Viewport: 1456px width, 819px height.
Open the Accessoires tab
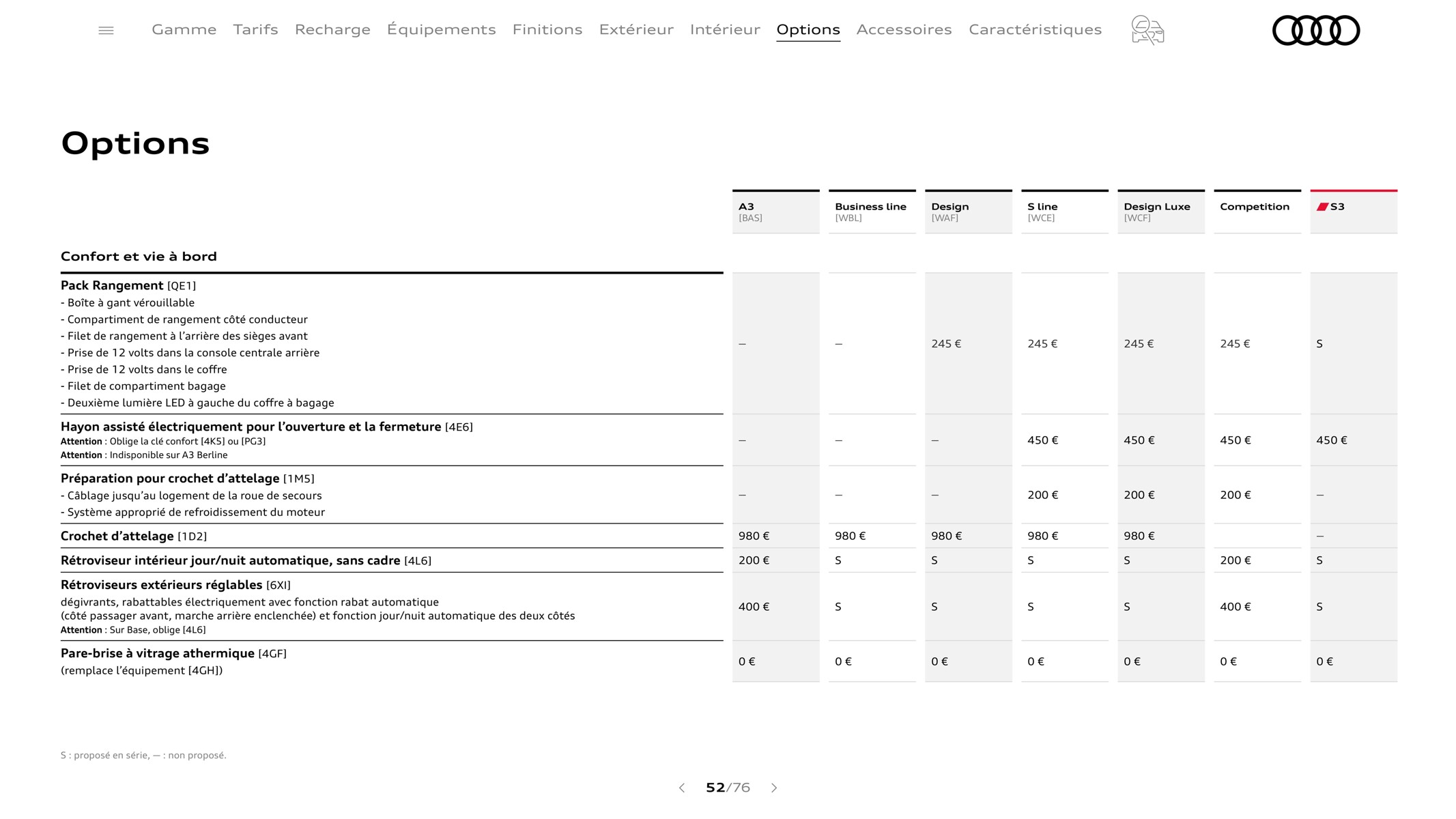[x=904, y=29]
